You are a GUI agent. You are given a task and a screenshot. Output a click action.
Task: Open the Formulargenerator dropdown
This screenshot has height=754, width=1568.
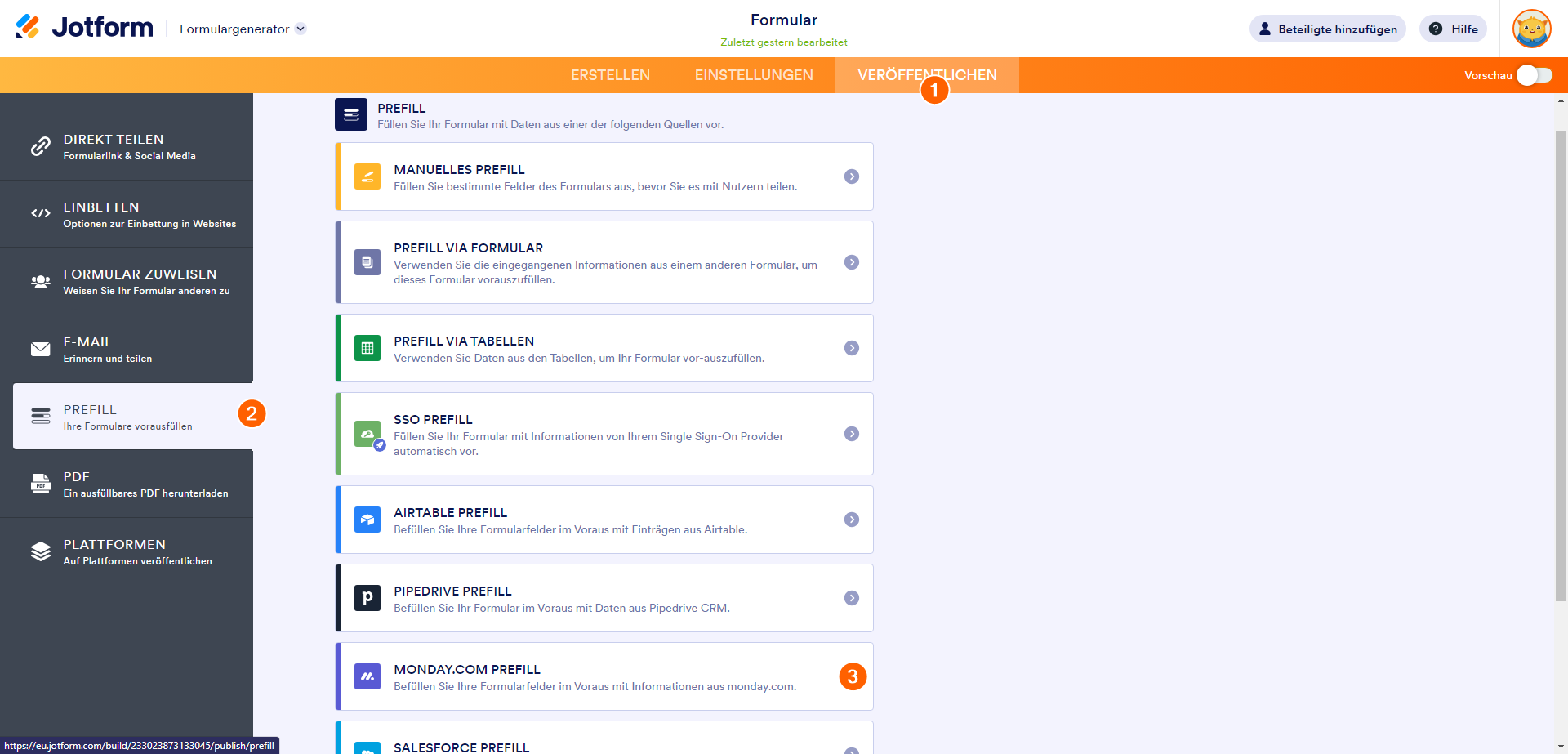(243, 29)
